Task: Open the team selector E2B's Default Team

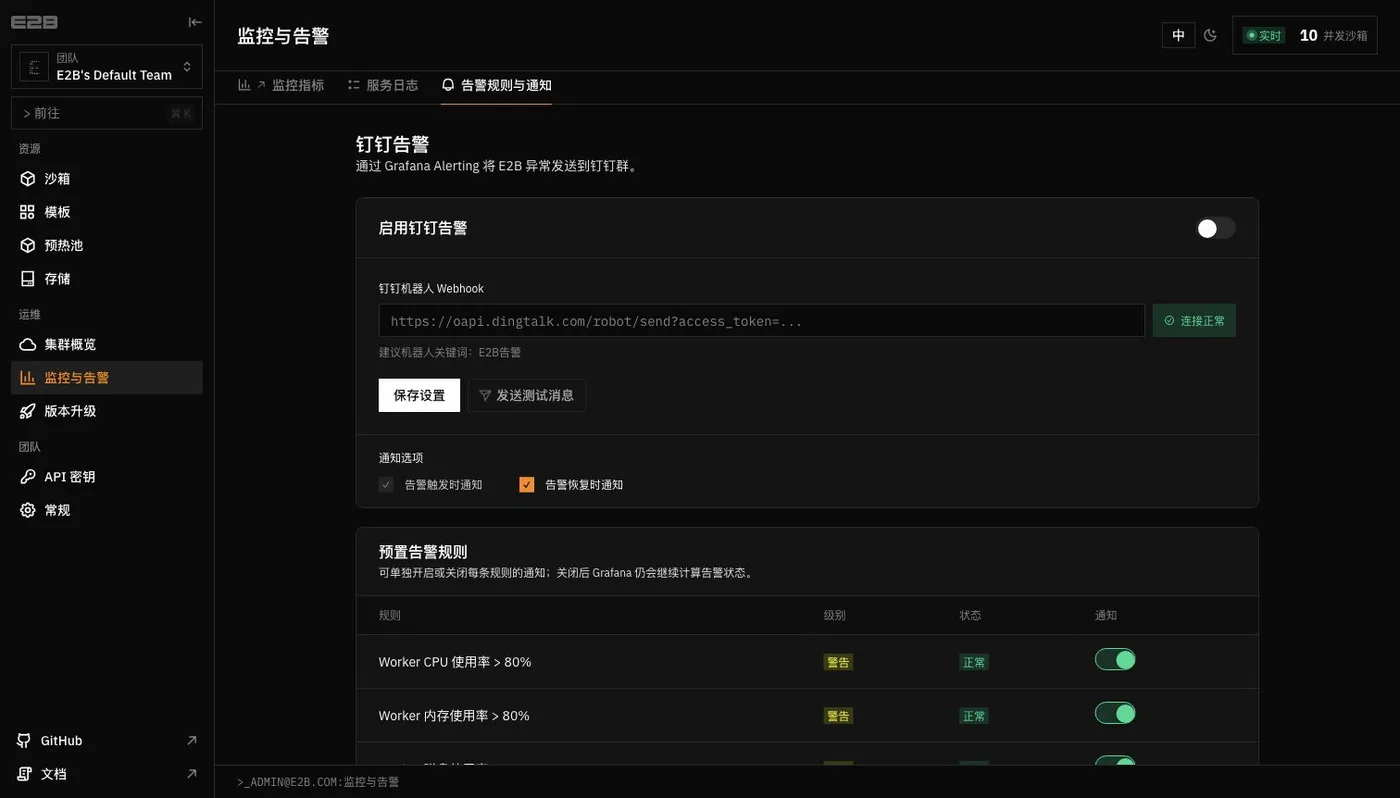Action: pos(107,67)
